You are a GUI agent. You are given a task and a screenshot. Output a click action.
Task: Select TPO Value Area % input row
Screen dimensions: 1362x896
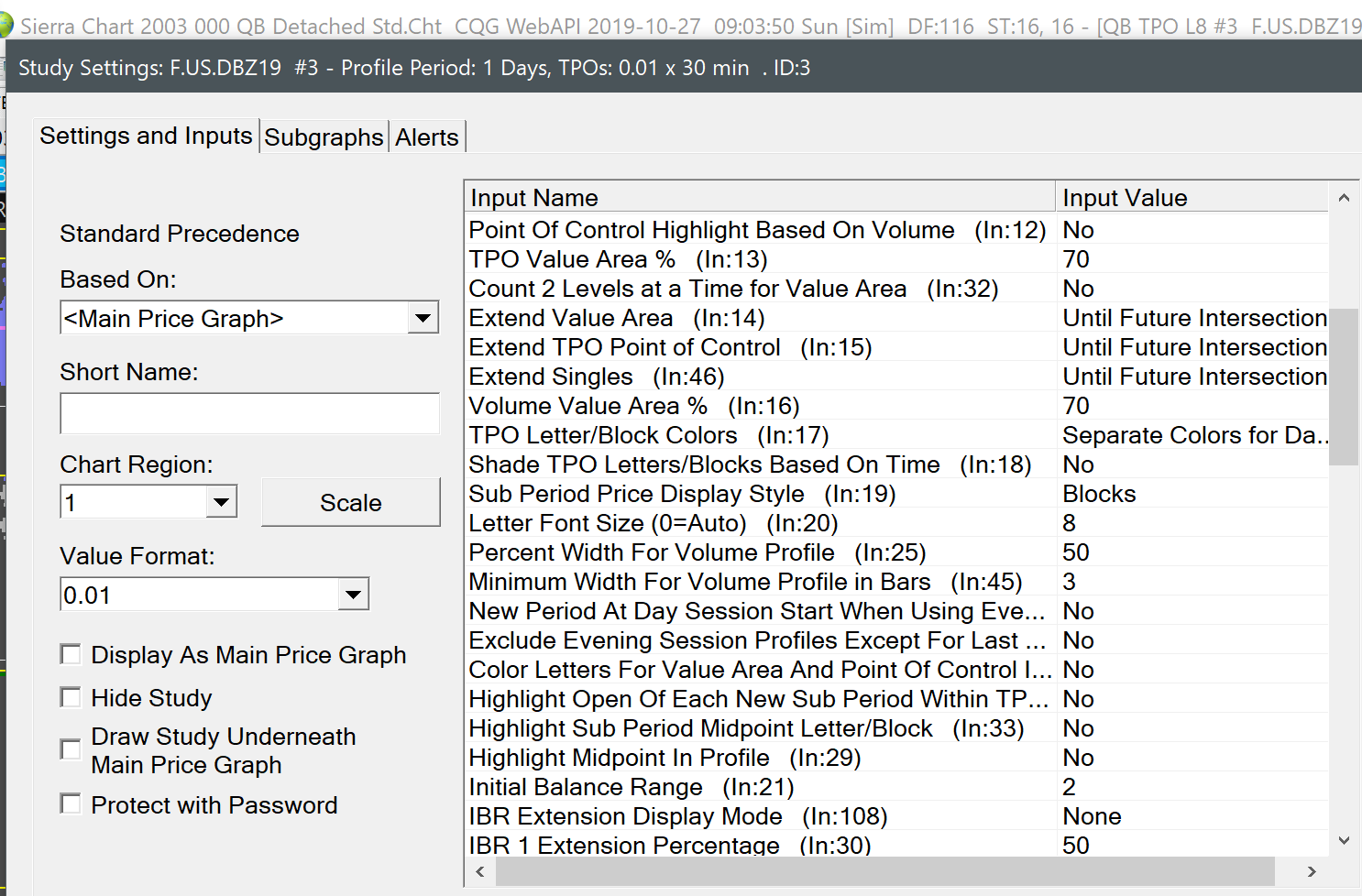896,259
